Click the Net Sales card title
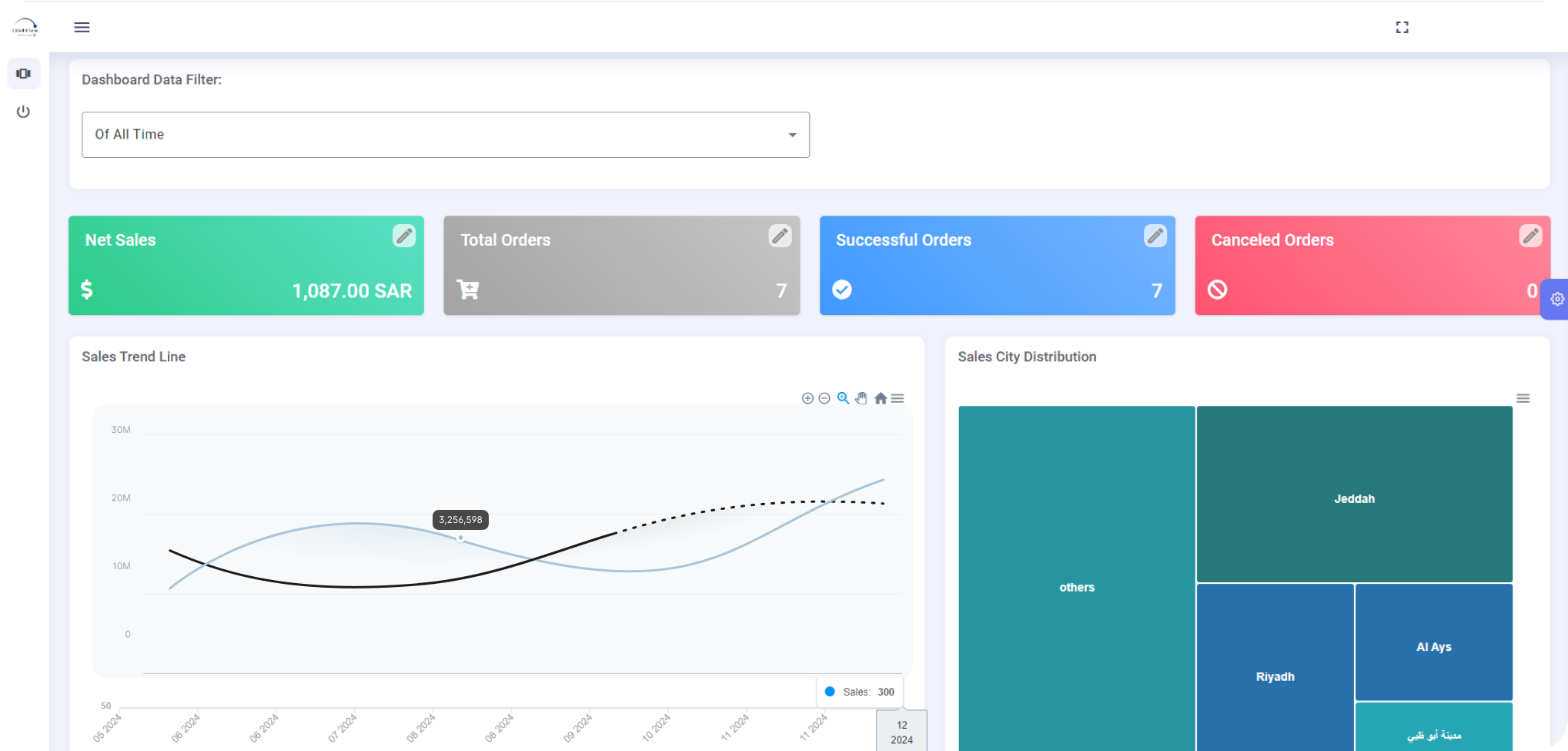The width and height of the screenshot is (1568, 751). (121, 240)
